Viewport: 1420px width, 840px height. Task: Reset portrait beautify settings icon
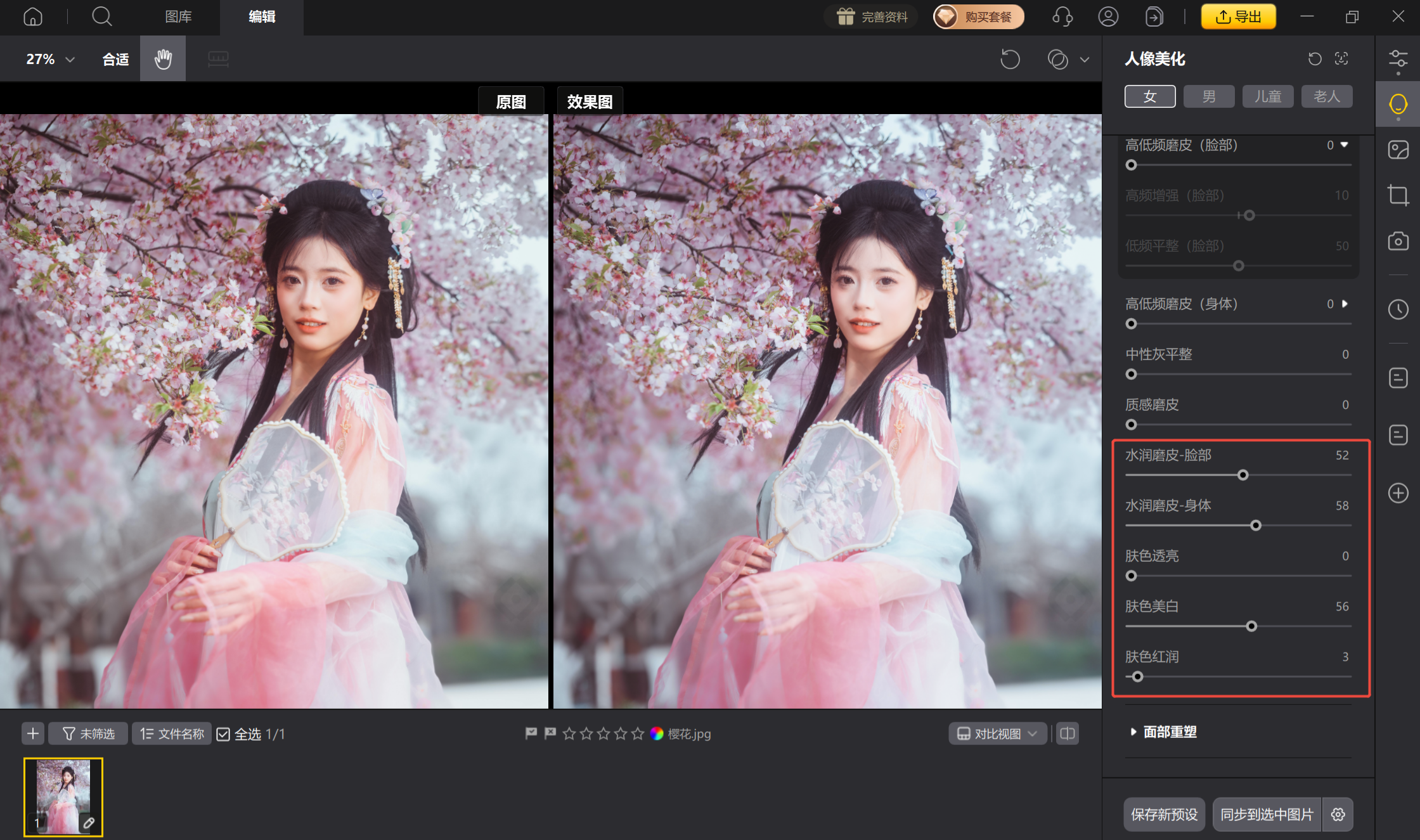pyautogui.click(x=1315, y=59)
